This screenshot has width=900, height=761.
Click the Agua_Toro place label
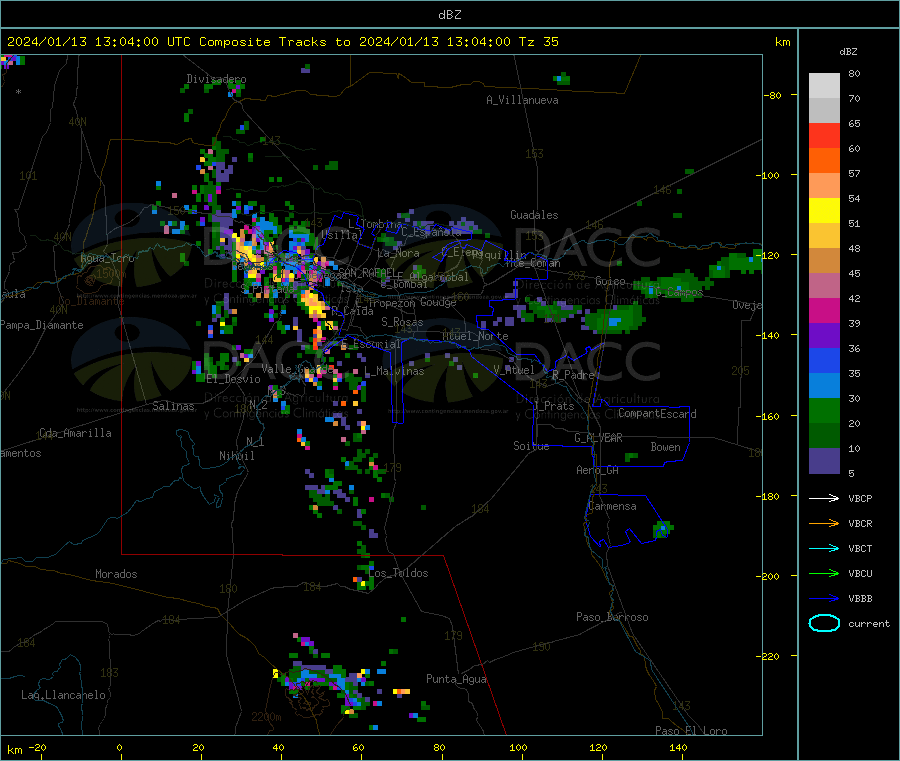107,258
